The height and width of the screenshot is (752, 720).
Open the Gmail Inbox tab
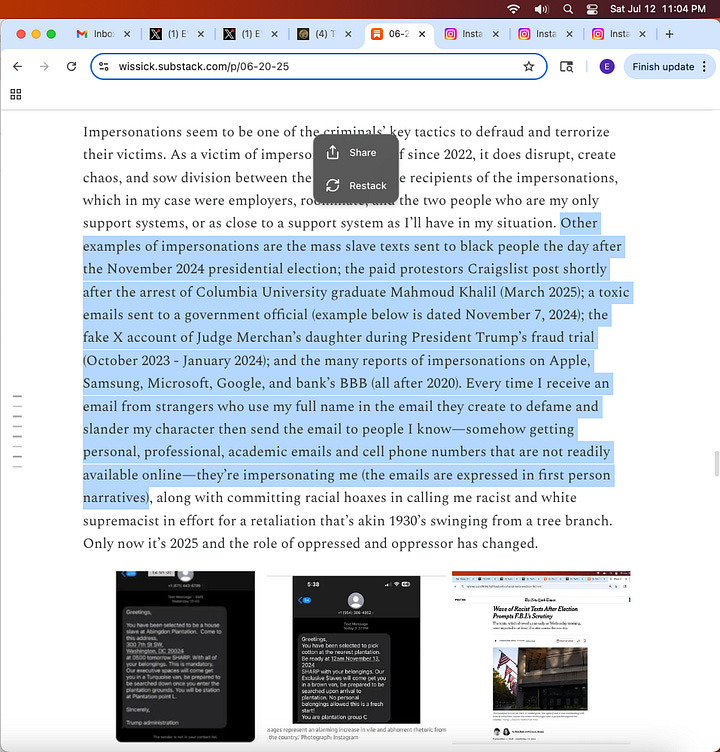click(96, 34)
